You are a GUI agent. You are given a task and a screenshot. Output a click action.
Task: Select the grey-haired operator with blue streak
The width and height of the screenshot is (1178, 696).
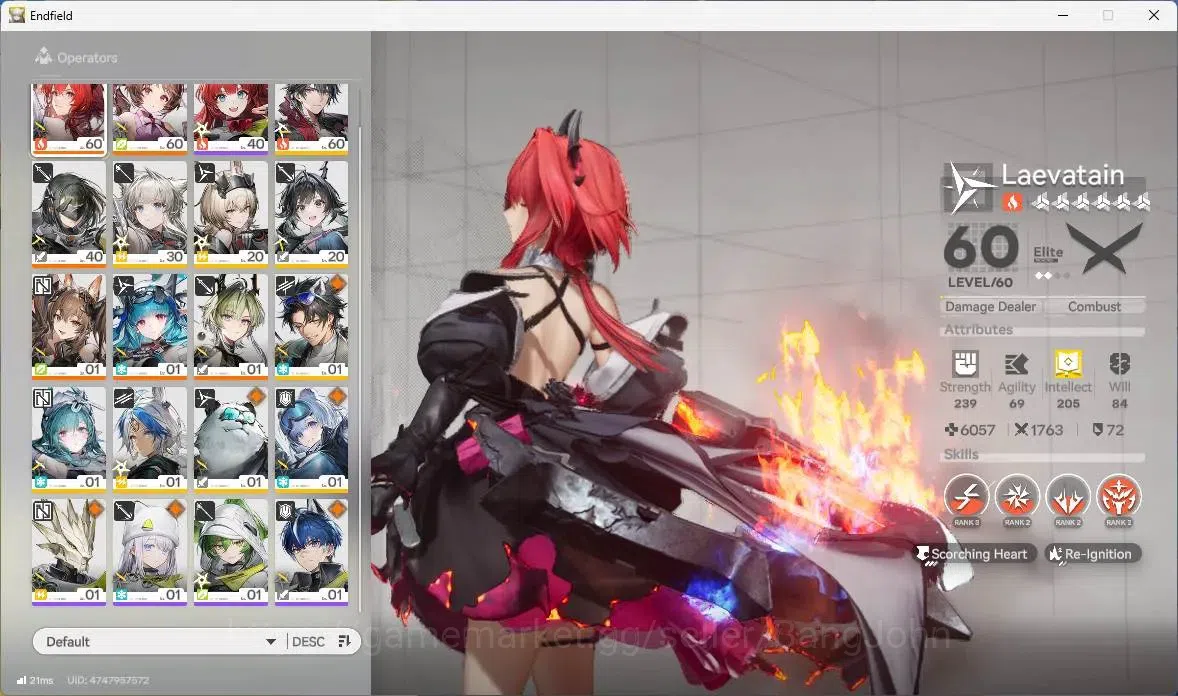[x=150, y=440]
